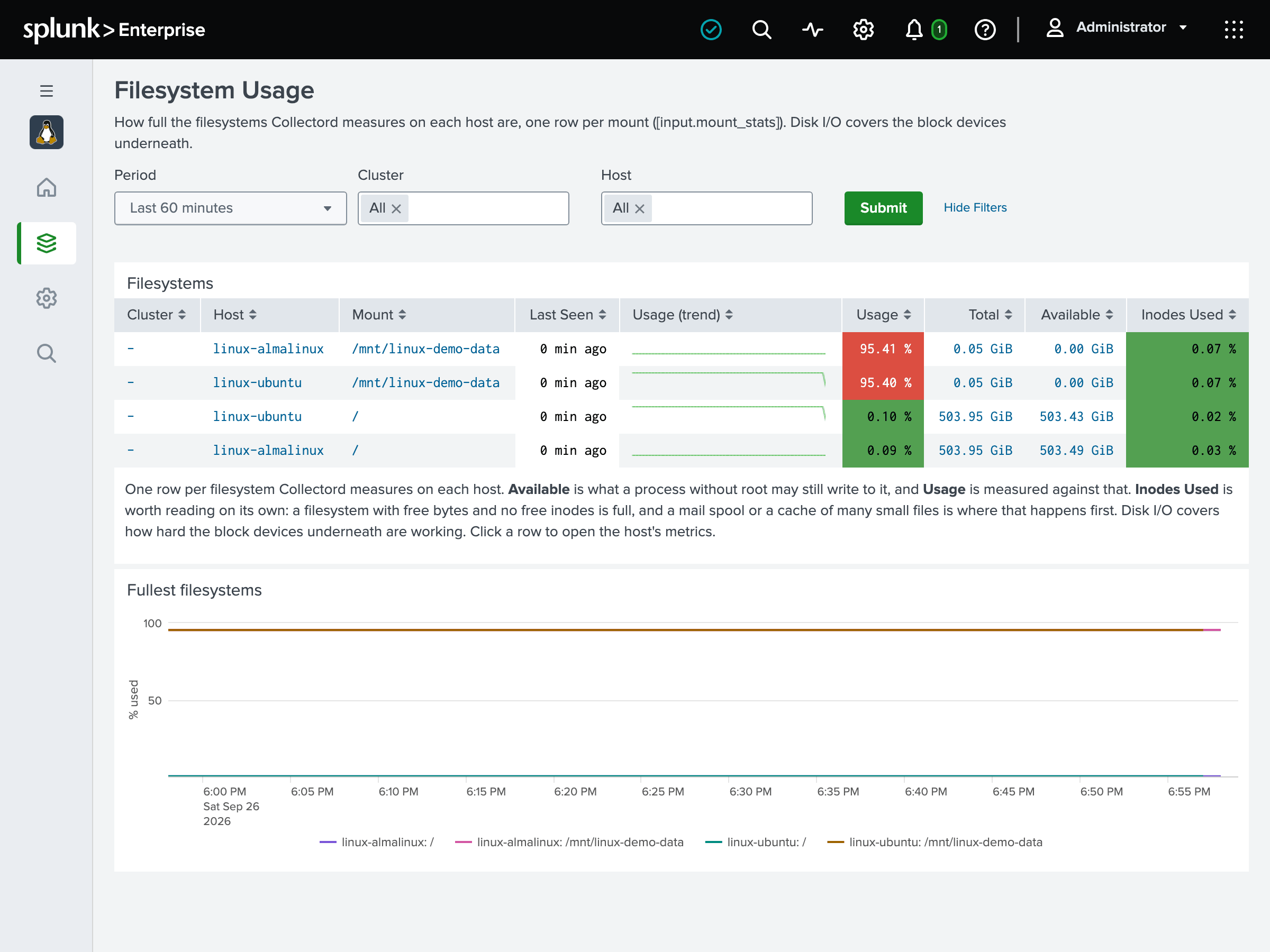This screenshot has height=952, width=1270.
Task: Sort table by Inodes Used column
Action: coord(1189,315)
